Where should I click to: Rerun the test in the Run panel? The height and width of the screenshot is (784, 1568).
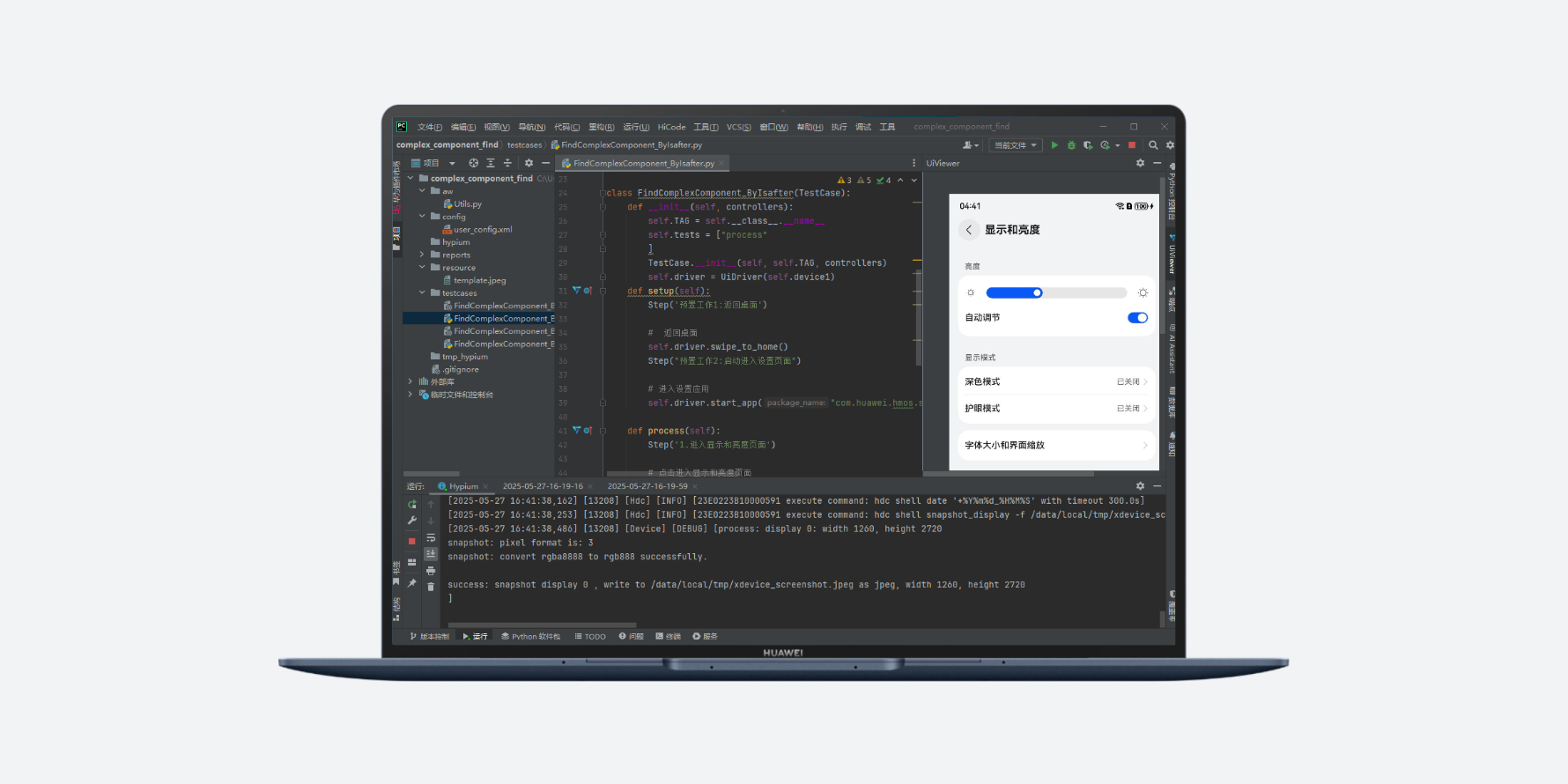pos(411,505)
